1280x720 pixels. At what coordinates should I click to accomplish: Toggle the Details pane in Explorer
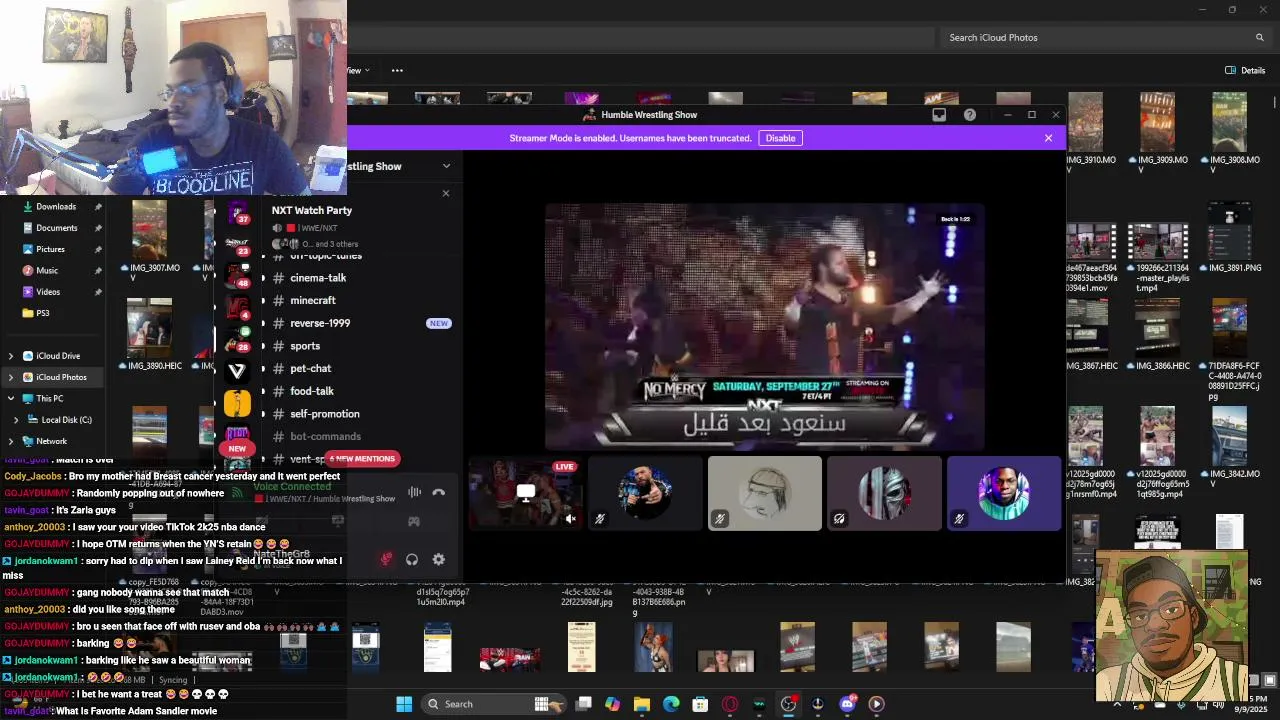click(1245, 70)
